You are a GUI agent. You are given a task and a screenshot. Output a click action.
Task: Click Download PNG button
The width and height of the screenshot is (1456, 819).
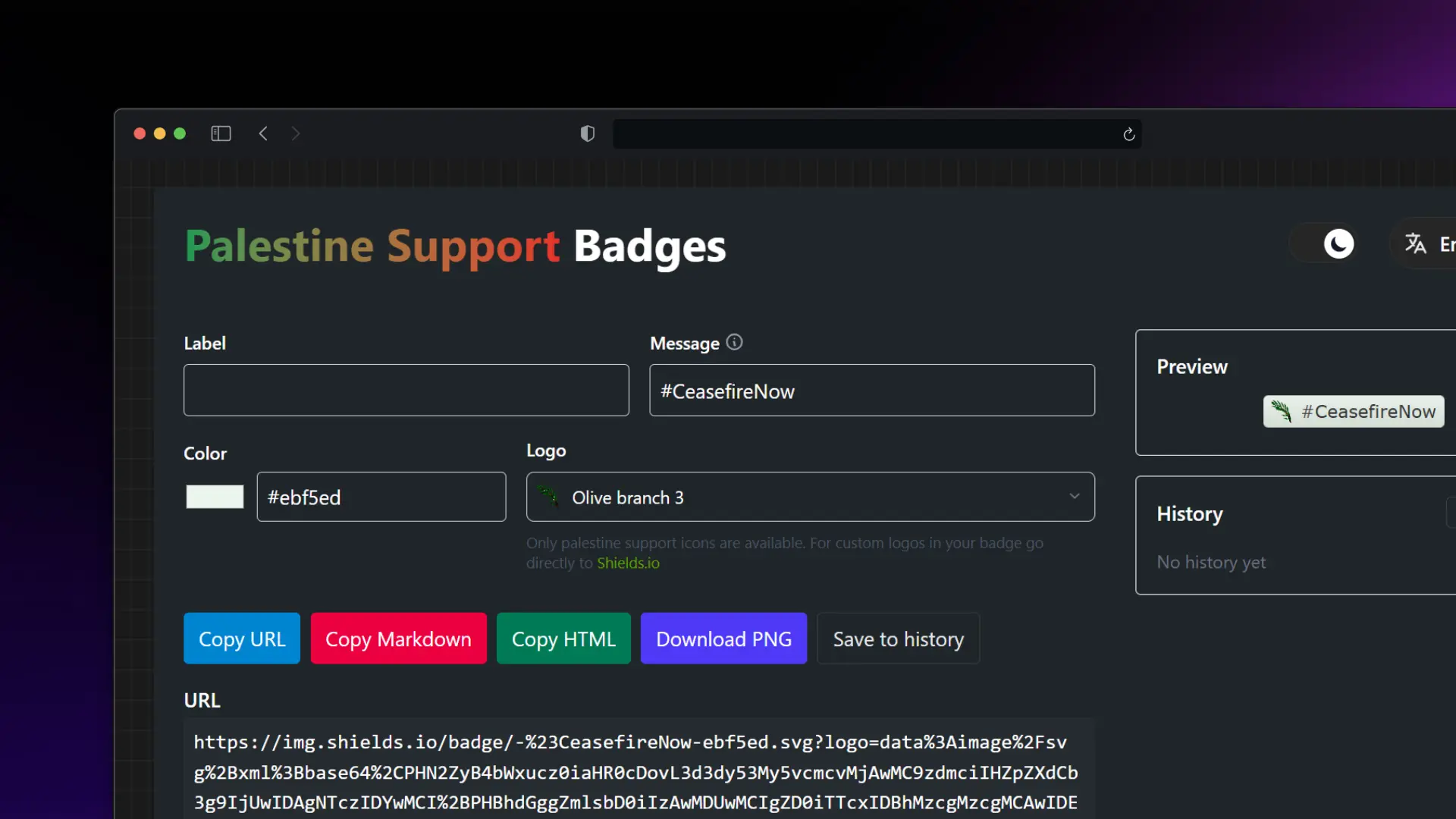[x=723, y=639]
